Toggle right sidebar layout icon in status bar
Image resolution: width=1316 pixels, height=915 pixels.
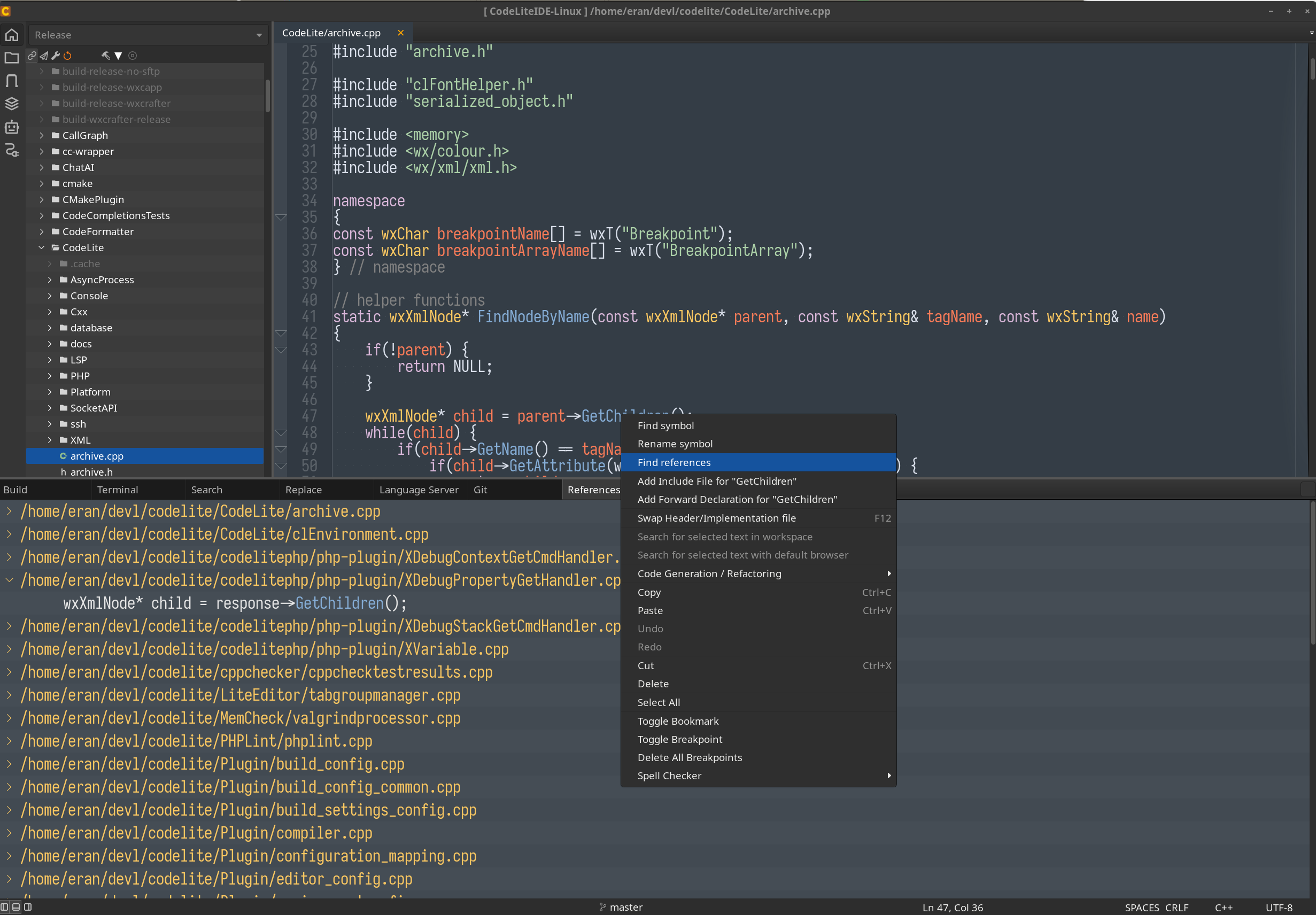(x=27, y=907)
